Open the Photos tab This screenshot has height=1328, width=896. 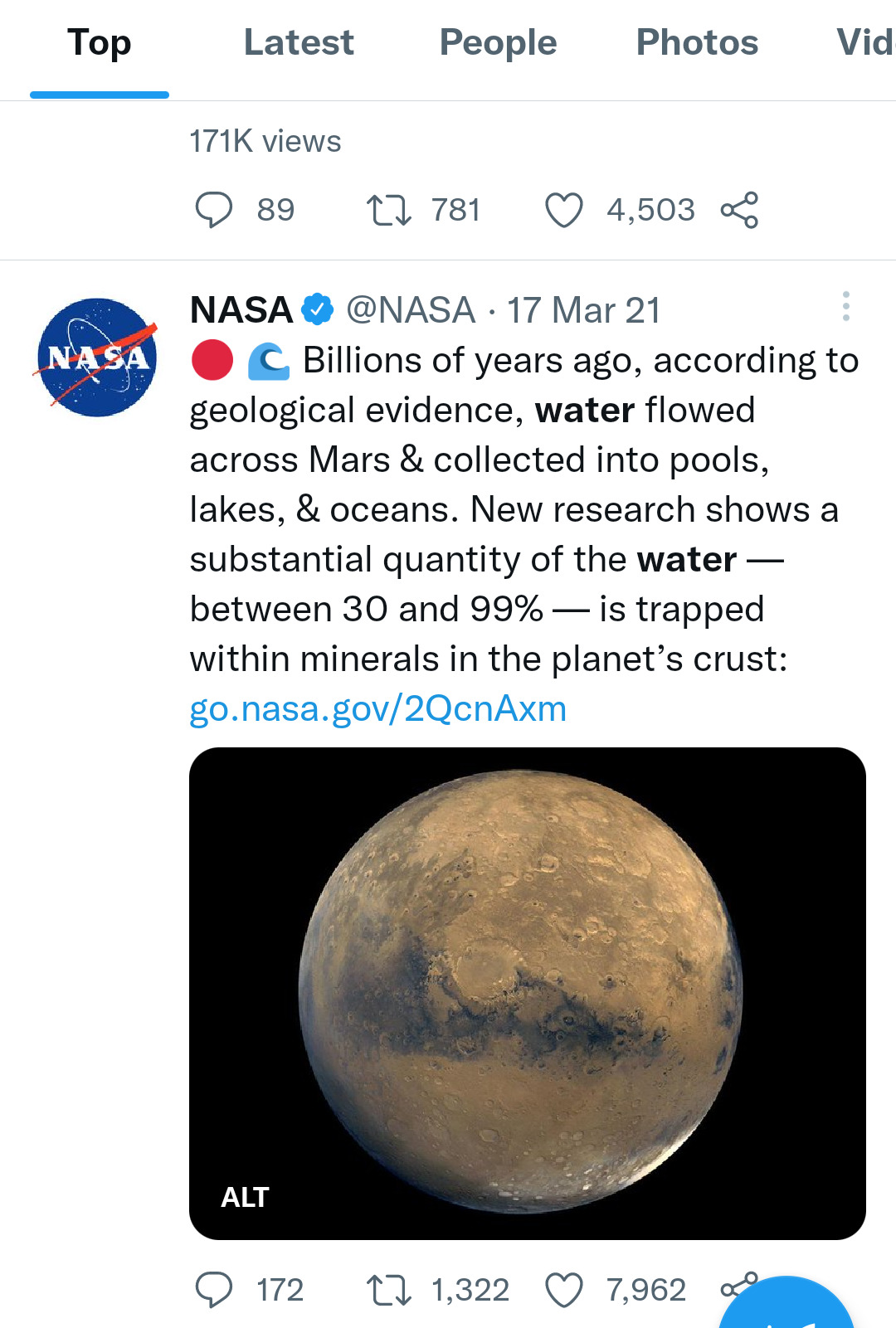(697, 43)
